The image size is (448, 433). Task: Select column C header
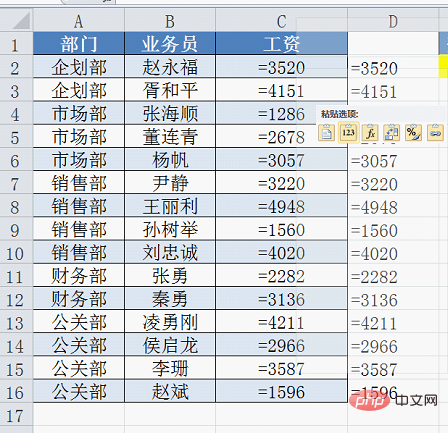pyautogui.click(x=281, y=21)
